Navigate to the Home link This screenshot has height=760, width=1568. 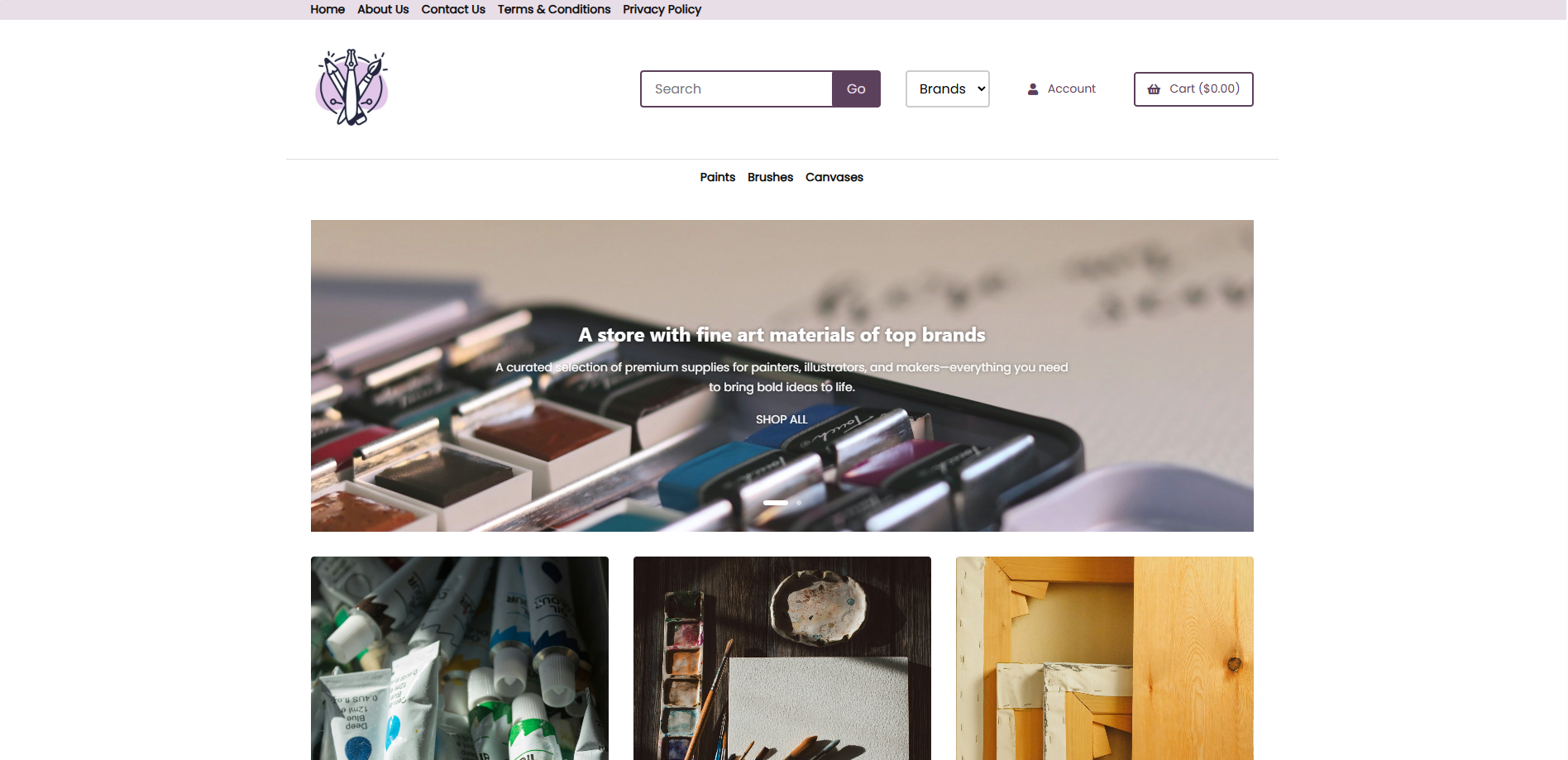click(327, 9)
